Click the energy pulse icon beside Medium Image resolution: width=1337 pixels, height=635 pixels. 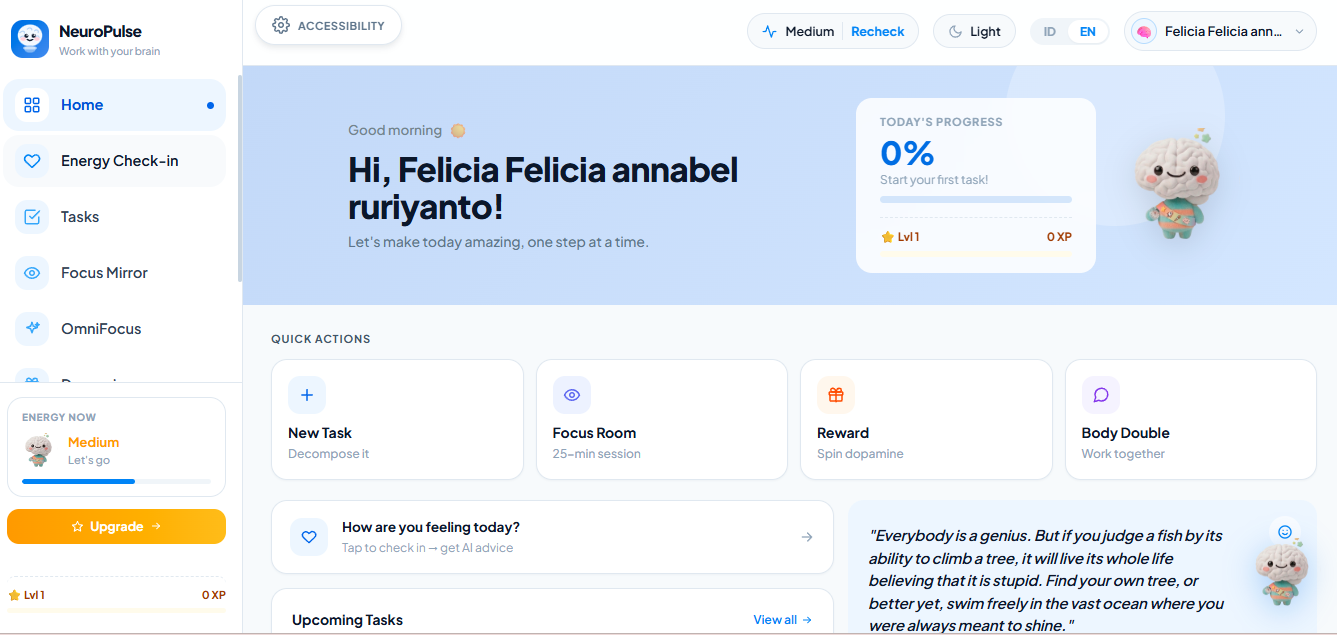(769, 31)
